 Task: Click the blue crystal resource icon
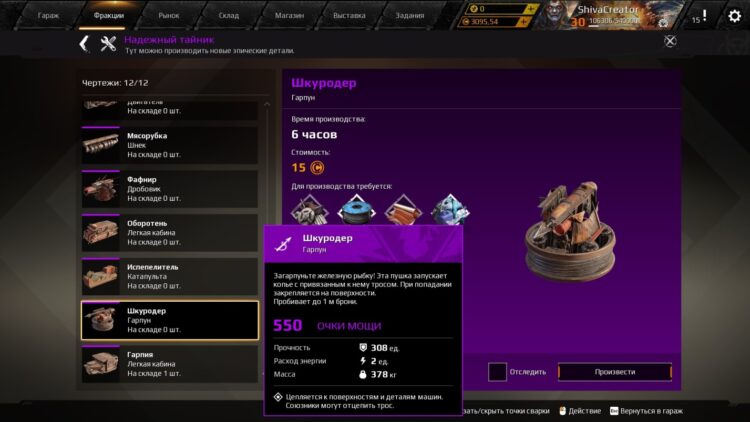point(450,210)
